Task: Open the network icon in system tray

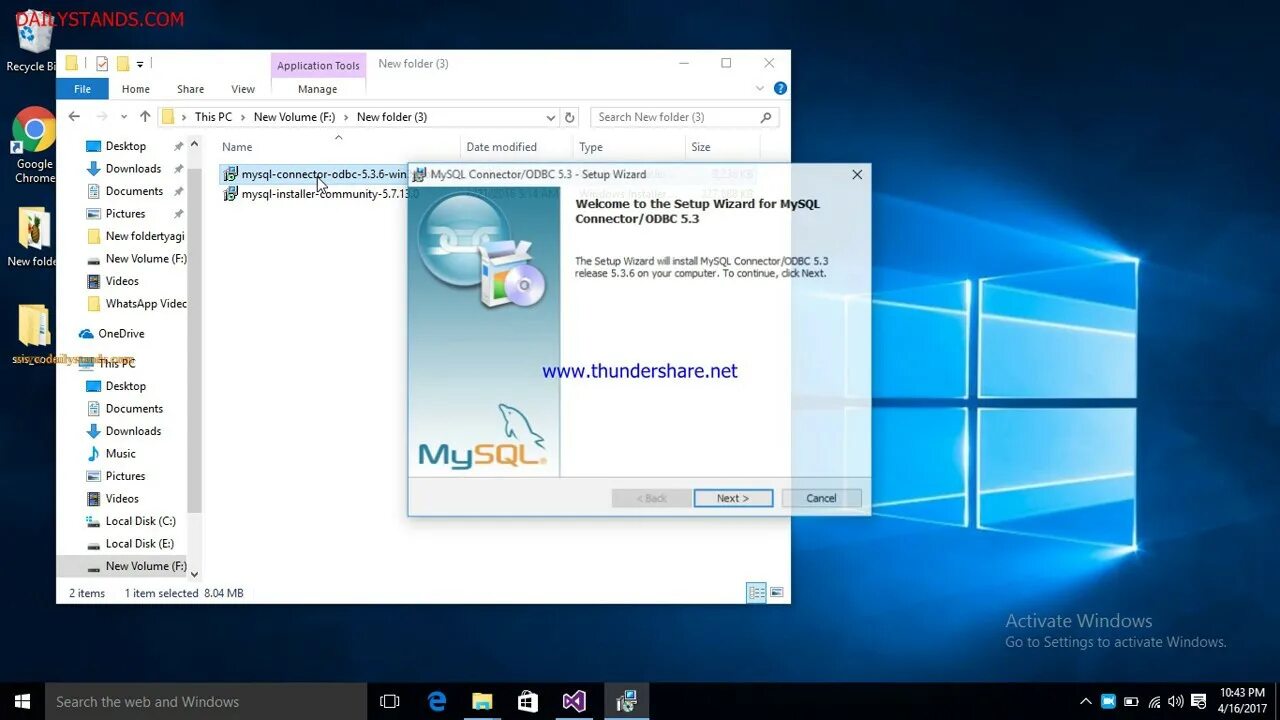Action: click(x=1154, y=702)
